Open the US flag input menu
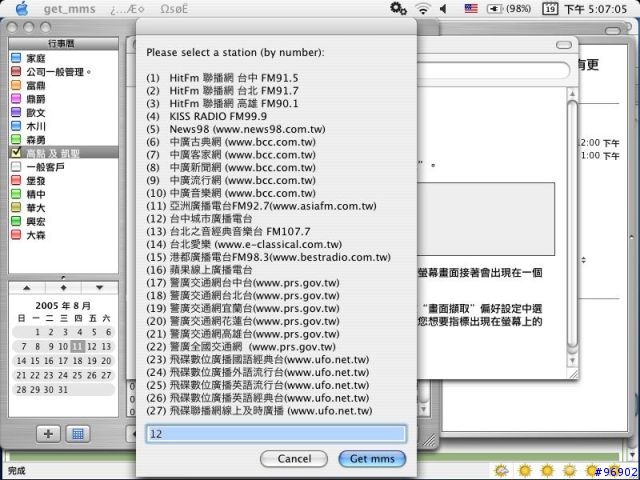 pos(471,8)
